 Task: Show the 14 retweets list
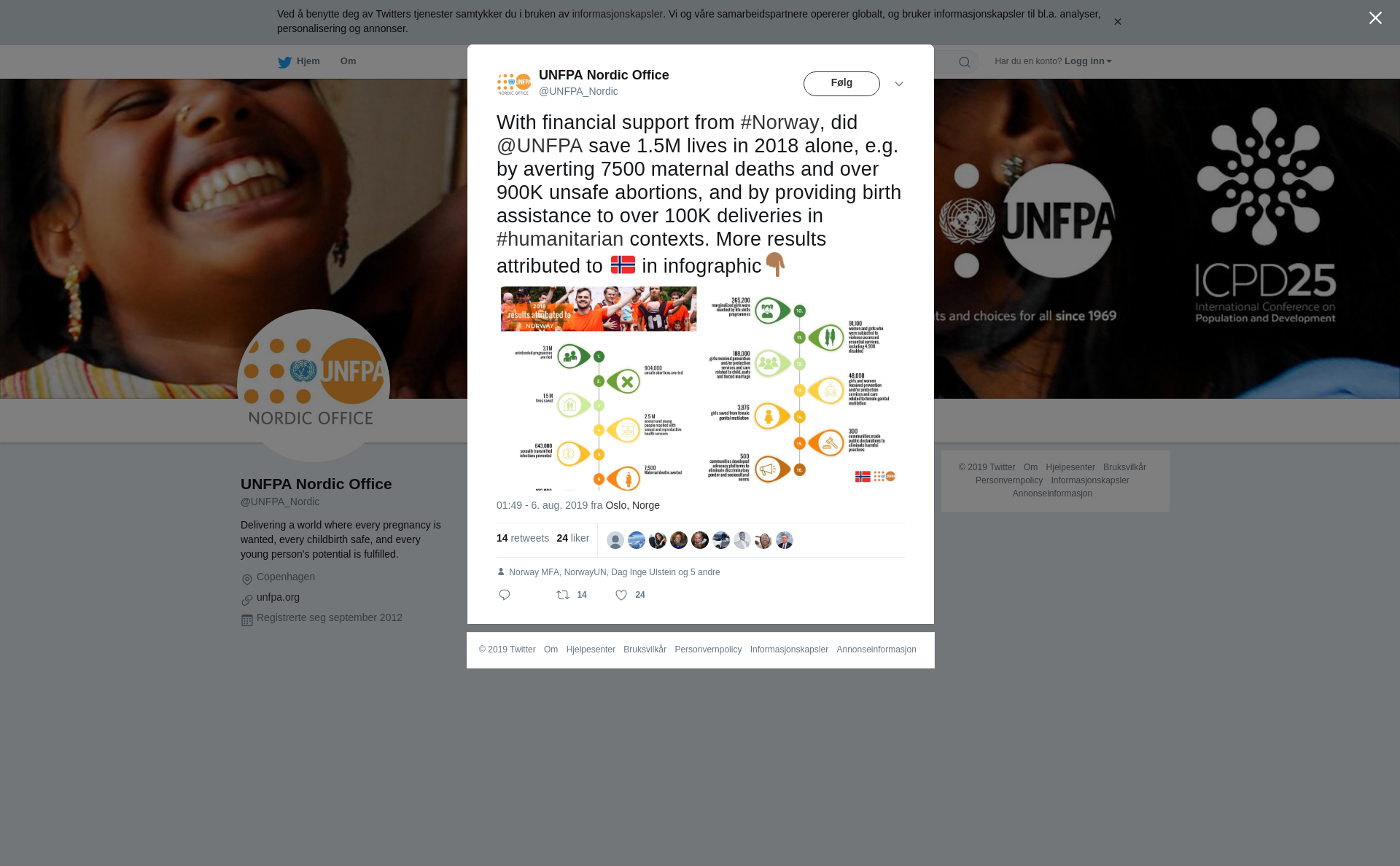(523, 538)
